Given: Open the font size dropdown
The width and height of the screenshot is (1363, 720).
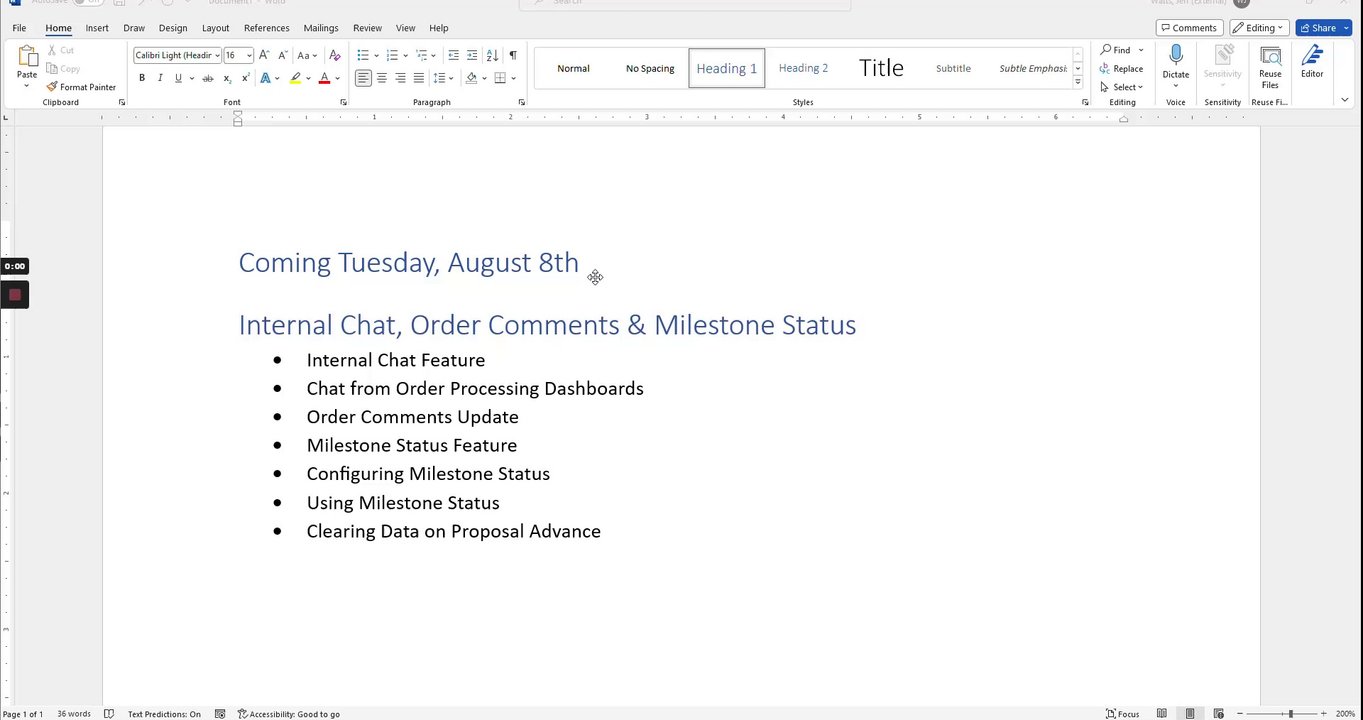Looking at the screenshot, I should click(x=249, y=56).
